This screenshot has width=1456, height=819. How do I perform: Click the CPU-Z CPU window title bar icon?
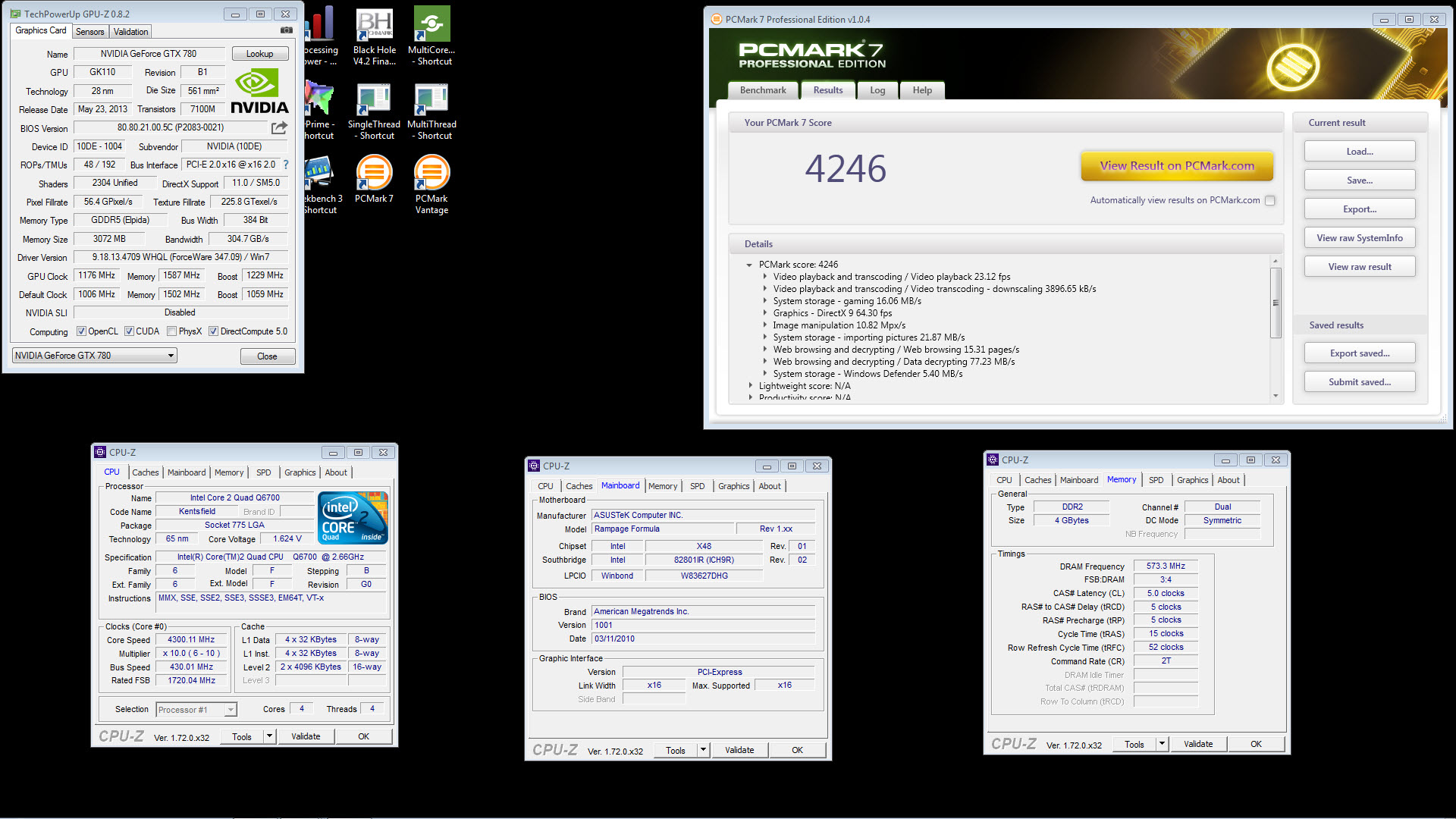tap(100, 452)
